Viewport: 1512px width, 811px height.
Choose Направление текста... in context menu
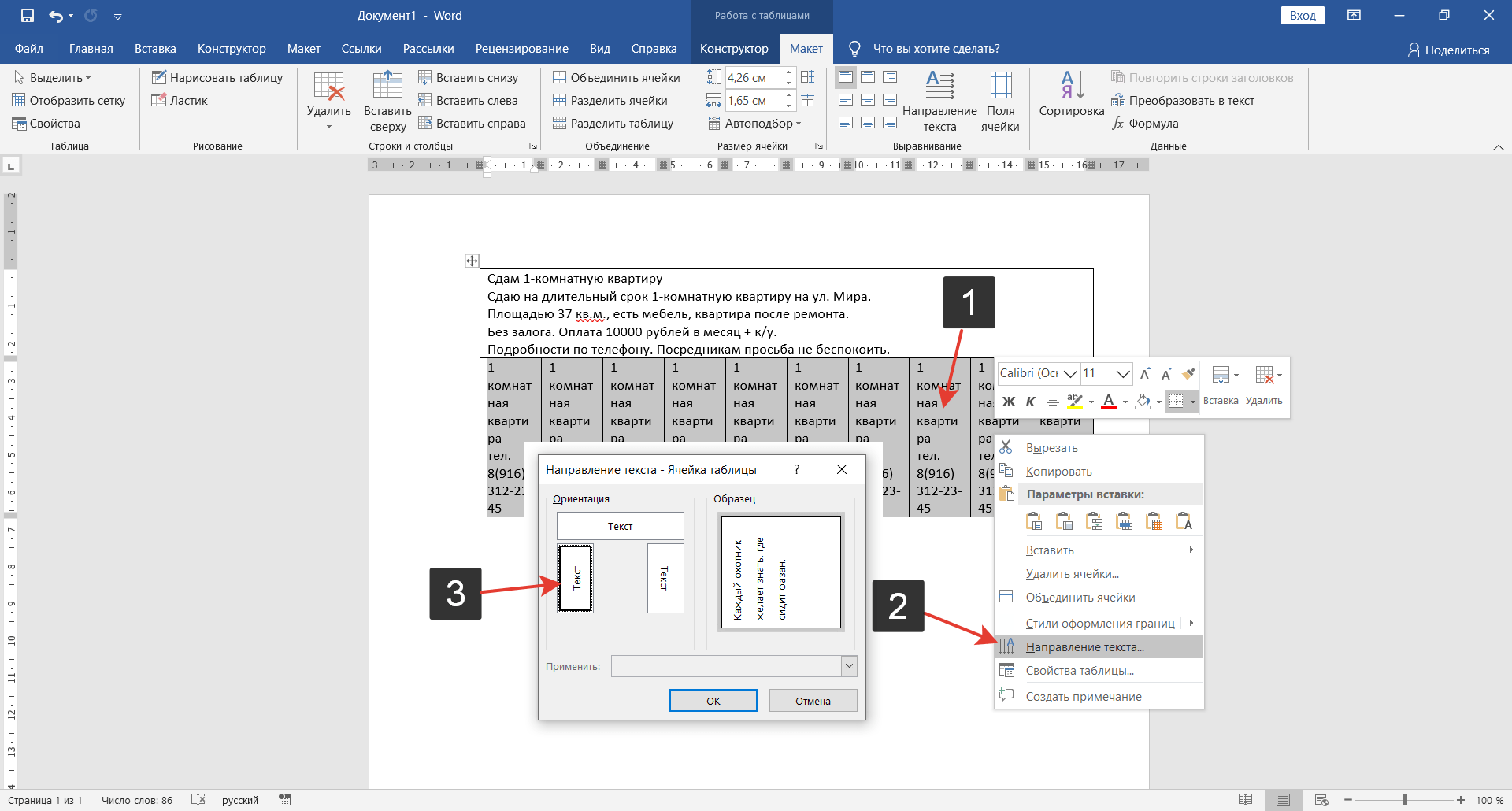pos(1099,646)
